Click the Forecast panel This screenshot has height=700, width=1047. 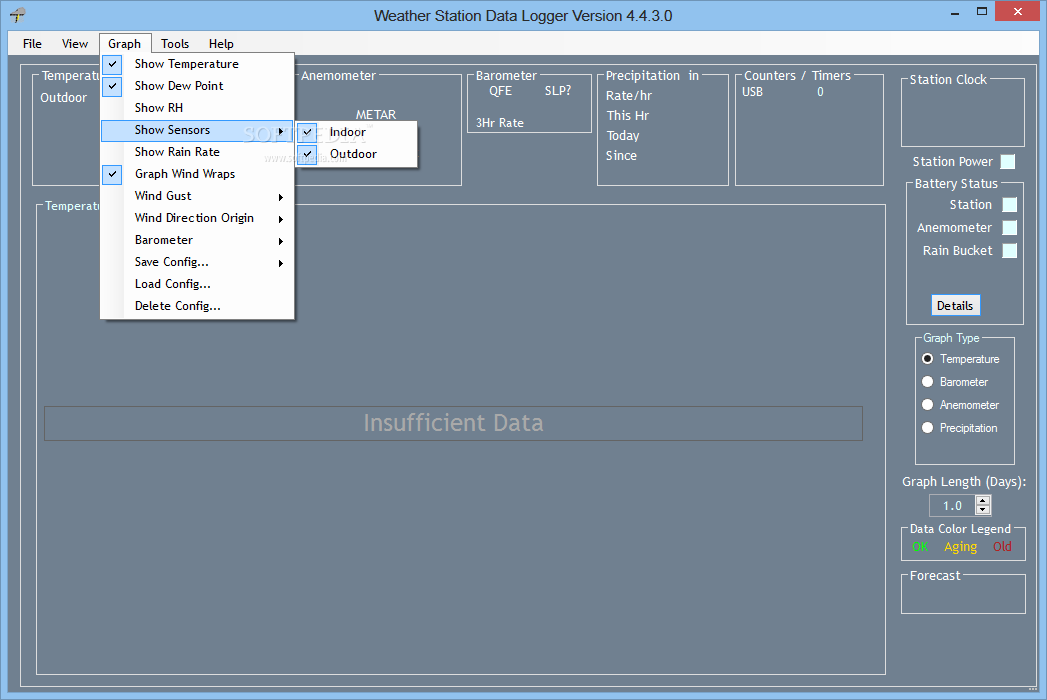point(963,594)
